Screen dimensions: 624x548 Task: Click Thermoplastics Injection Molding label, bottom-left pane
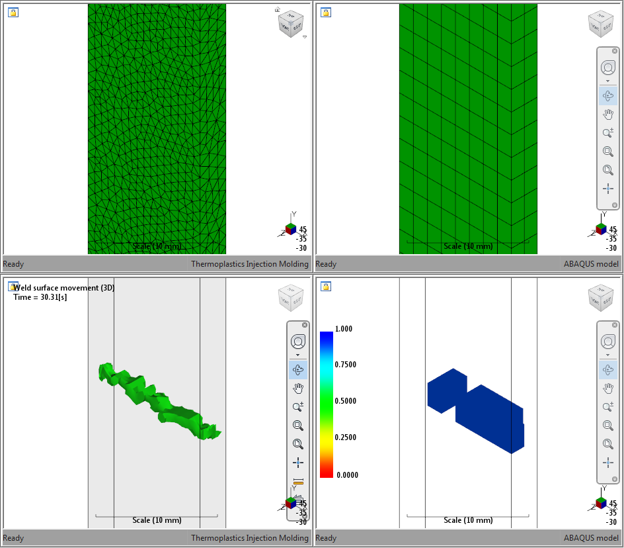250,538
